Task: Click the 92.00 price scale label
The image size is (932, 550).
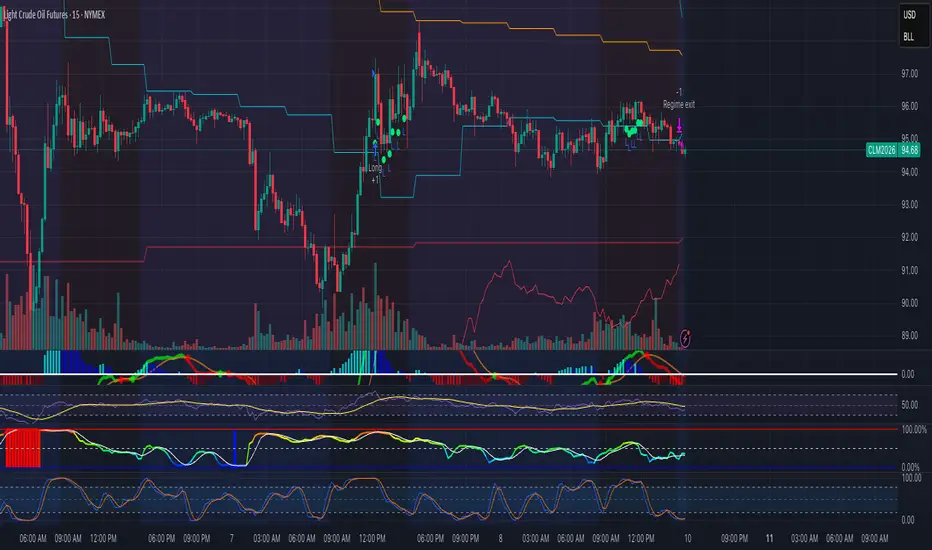Action: [x=909, y=237]
